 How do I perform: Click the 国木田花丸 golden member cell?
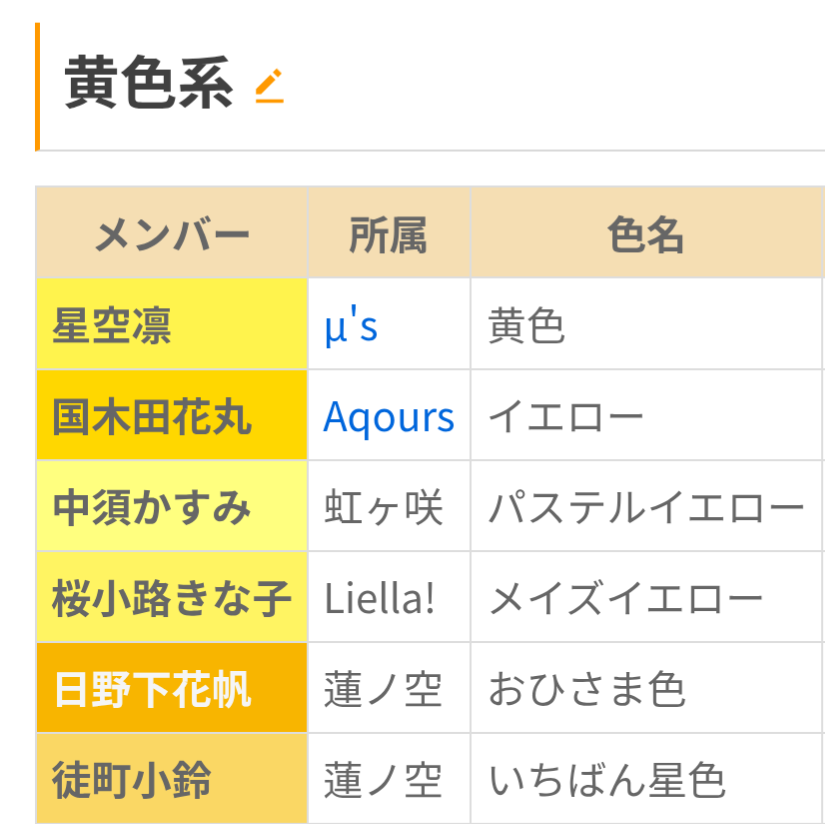(172, 415)
